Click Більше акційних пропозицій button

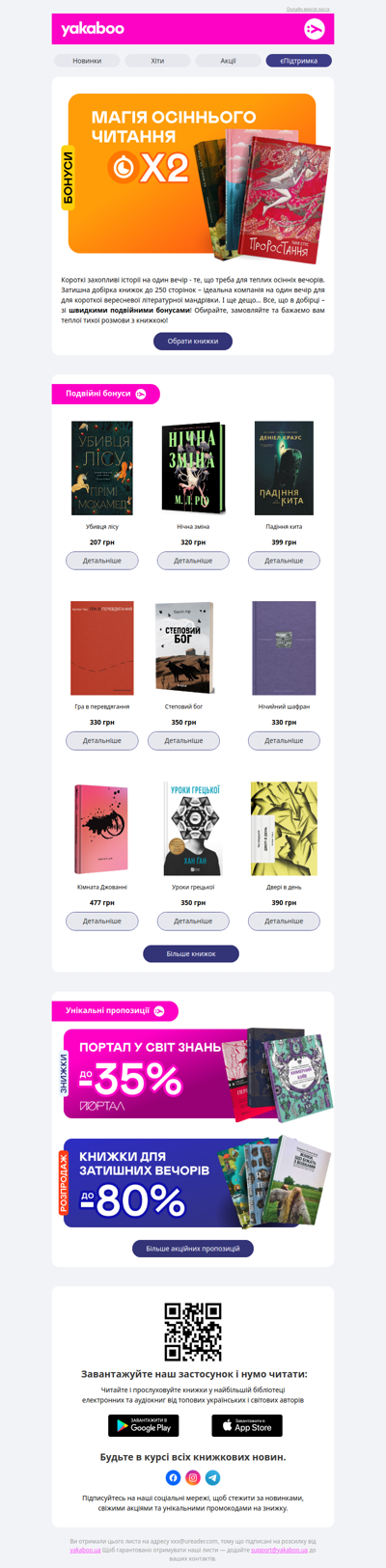tap(193, 1249)
